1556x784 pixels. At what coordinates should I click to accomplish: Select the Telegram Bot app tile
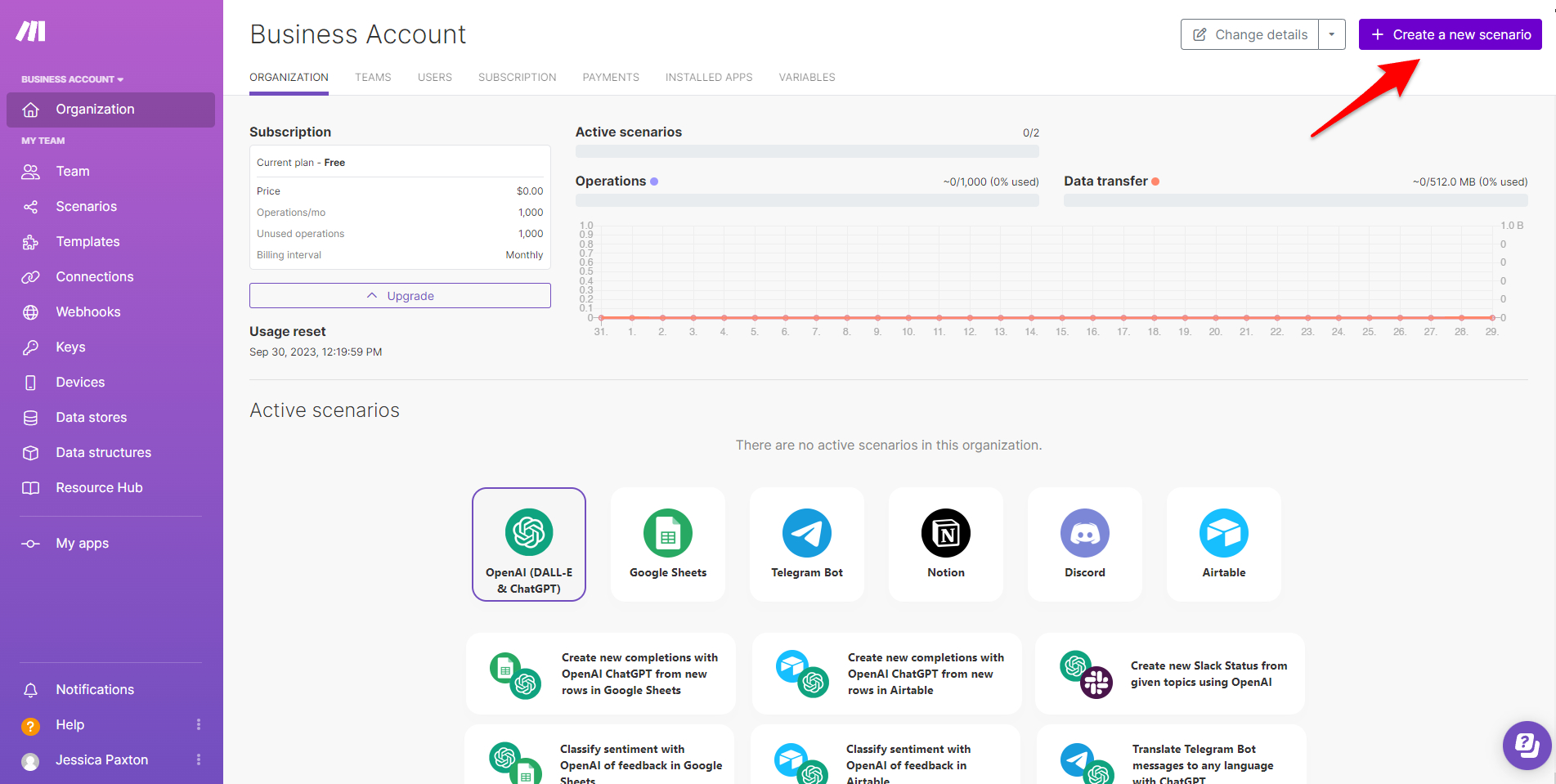[x=807, y=544]
